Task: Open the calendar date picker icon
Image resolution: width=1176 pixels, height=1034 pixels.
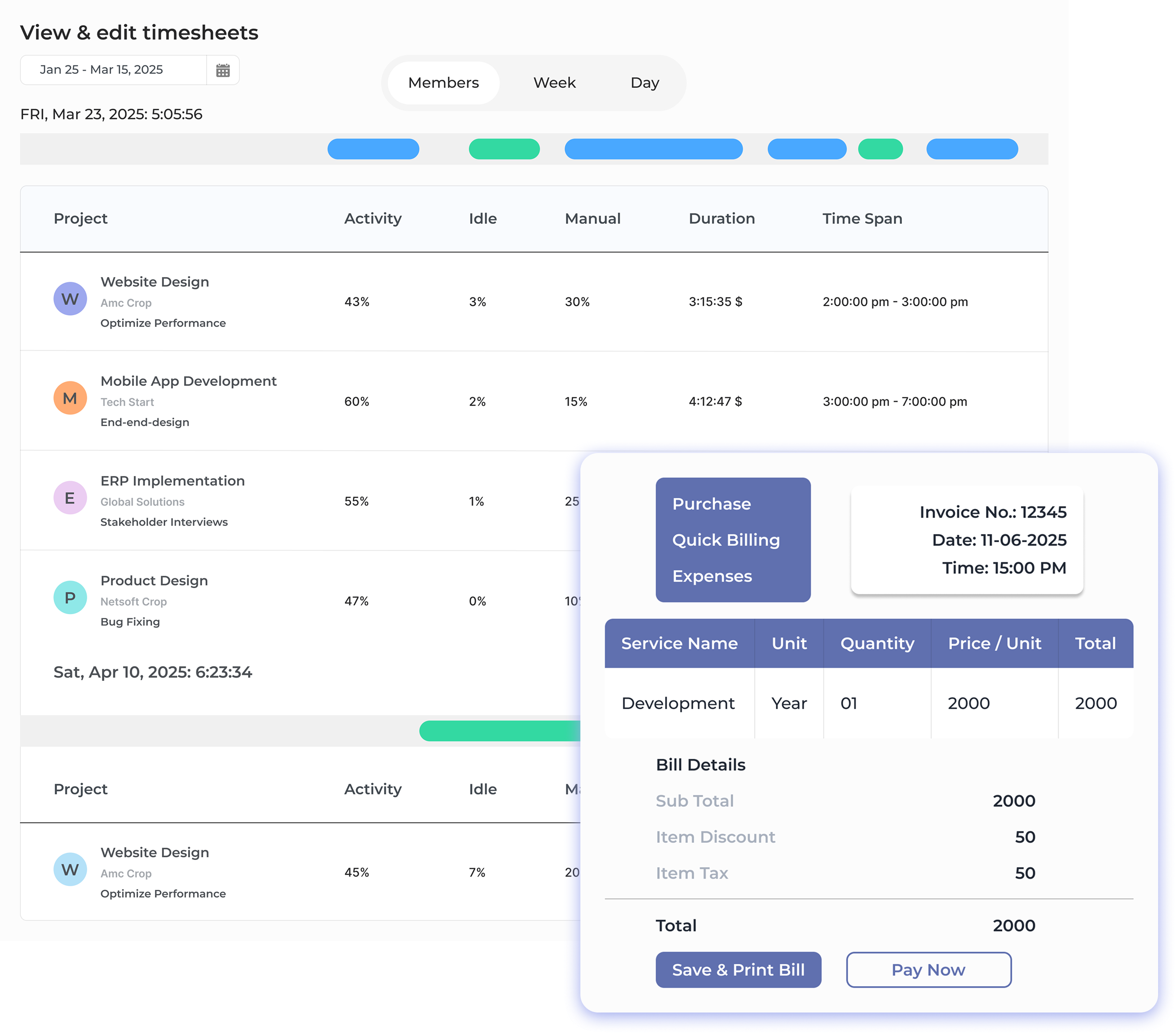Action: (223, 70)
